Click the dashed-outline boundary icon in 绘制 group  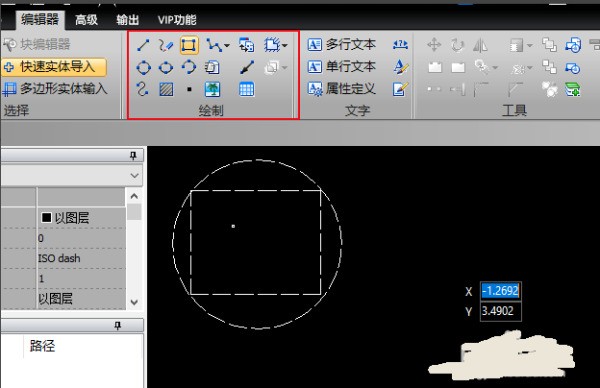pyautogui.click(x=272, y=45)
